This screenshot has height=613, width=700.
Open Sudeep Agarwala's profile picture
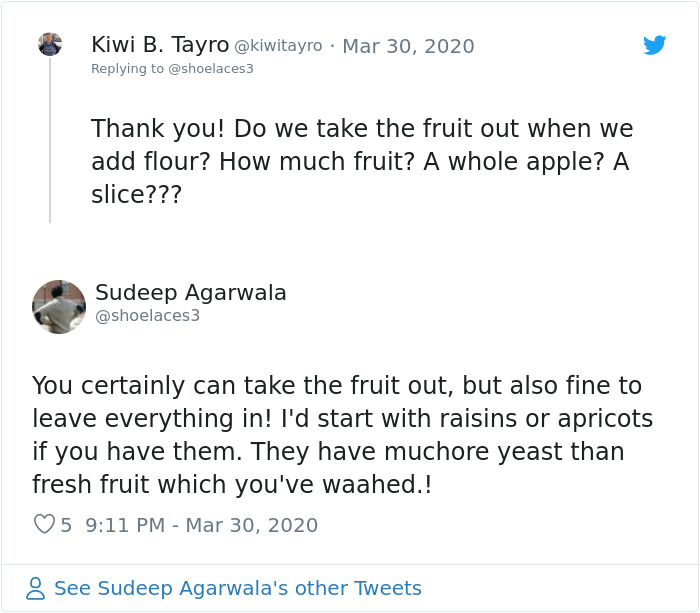click(x=59, y=306)
